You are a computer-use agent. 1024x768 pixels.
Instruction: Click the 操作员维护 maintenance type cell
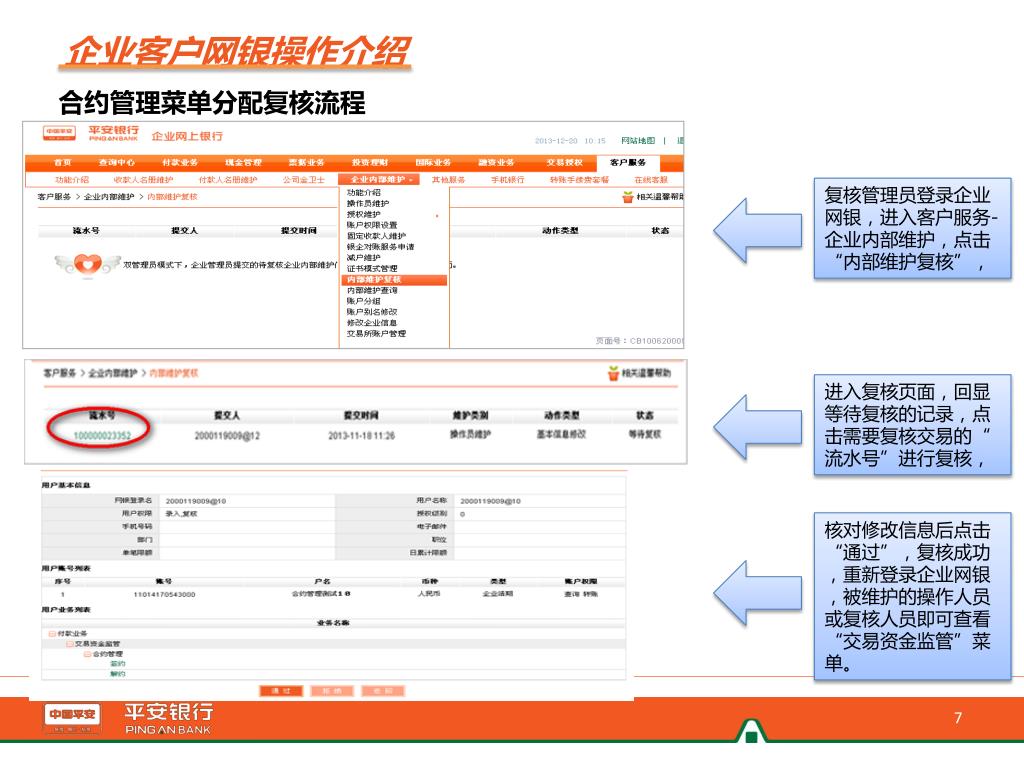[x=470, y=434]
